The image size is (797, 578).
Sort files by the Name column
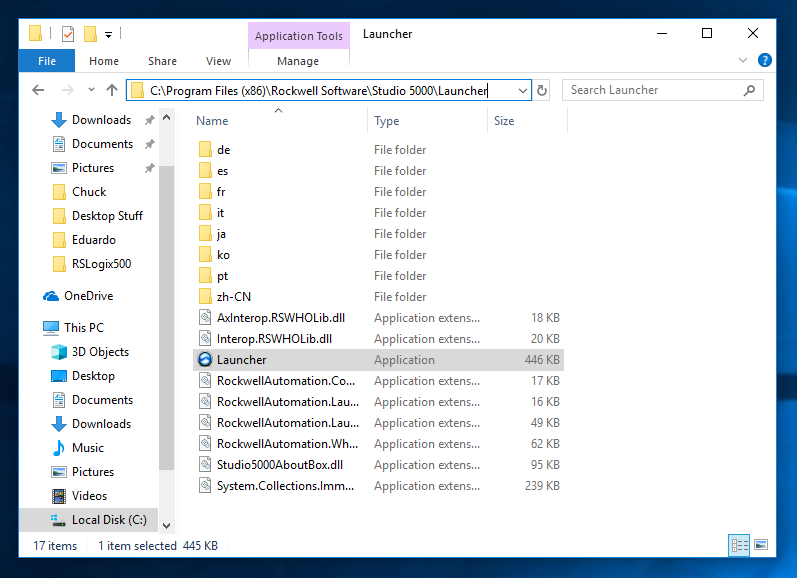[212, 121]
